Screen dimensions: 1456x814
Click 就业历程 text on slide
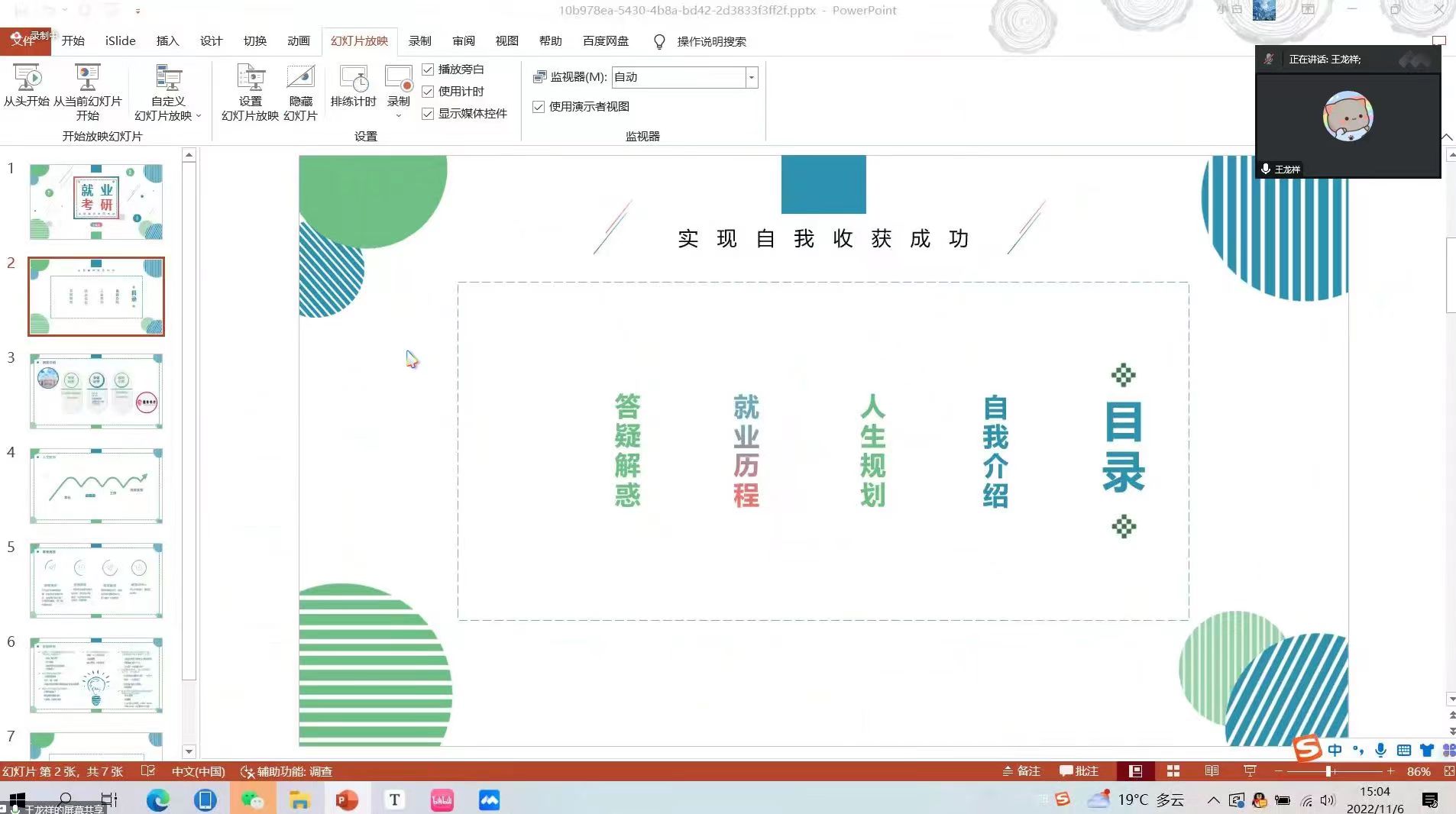(x=746, y=451)
